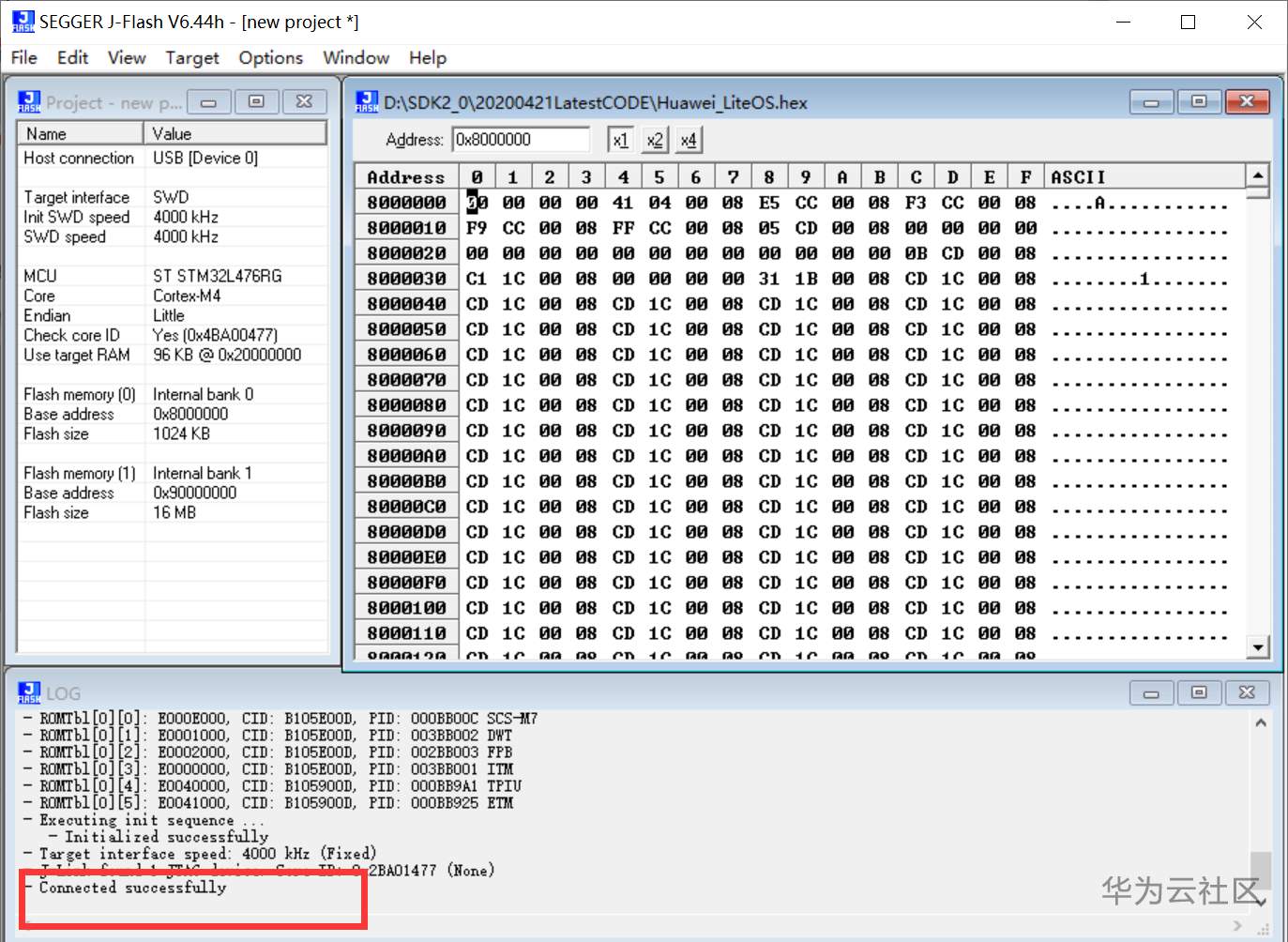Image resolution: width=1288 pixels, height=942 pixels.
Task: Select x1 byte grouping button
Action: [x=620, y=140]
